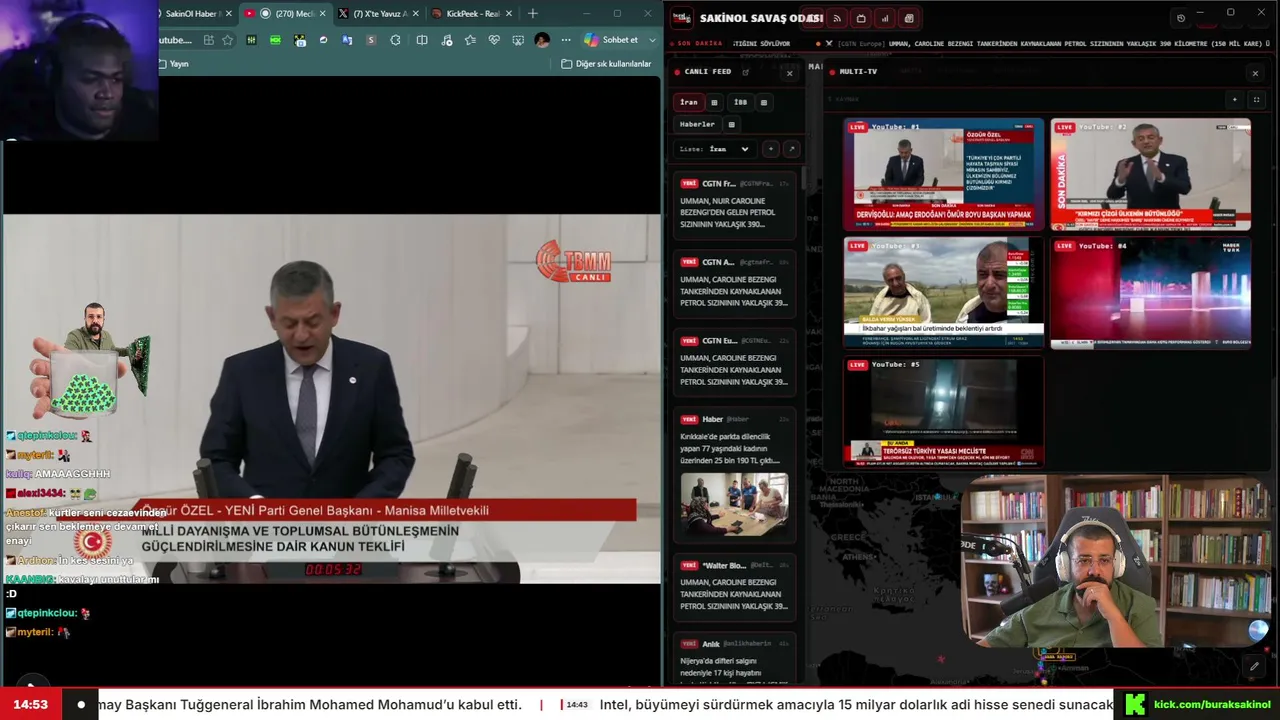The image size is (1280, 720).
Task: Toggle fullscreen for the Multi-TV panel
Action: (1257, 99)
